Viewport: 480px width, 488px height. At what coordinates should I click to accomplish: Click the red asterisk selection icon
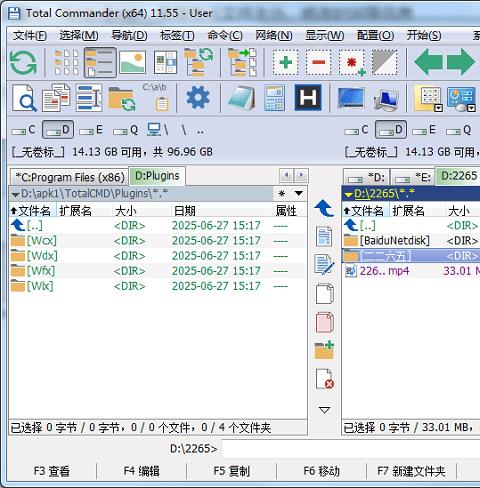click(352, 62)
